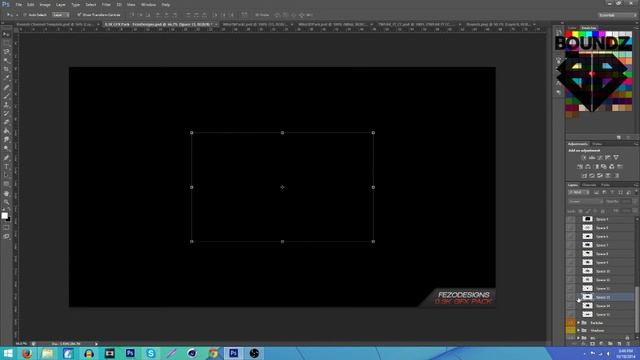Select the Lasso tool

pos(6,52)
